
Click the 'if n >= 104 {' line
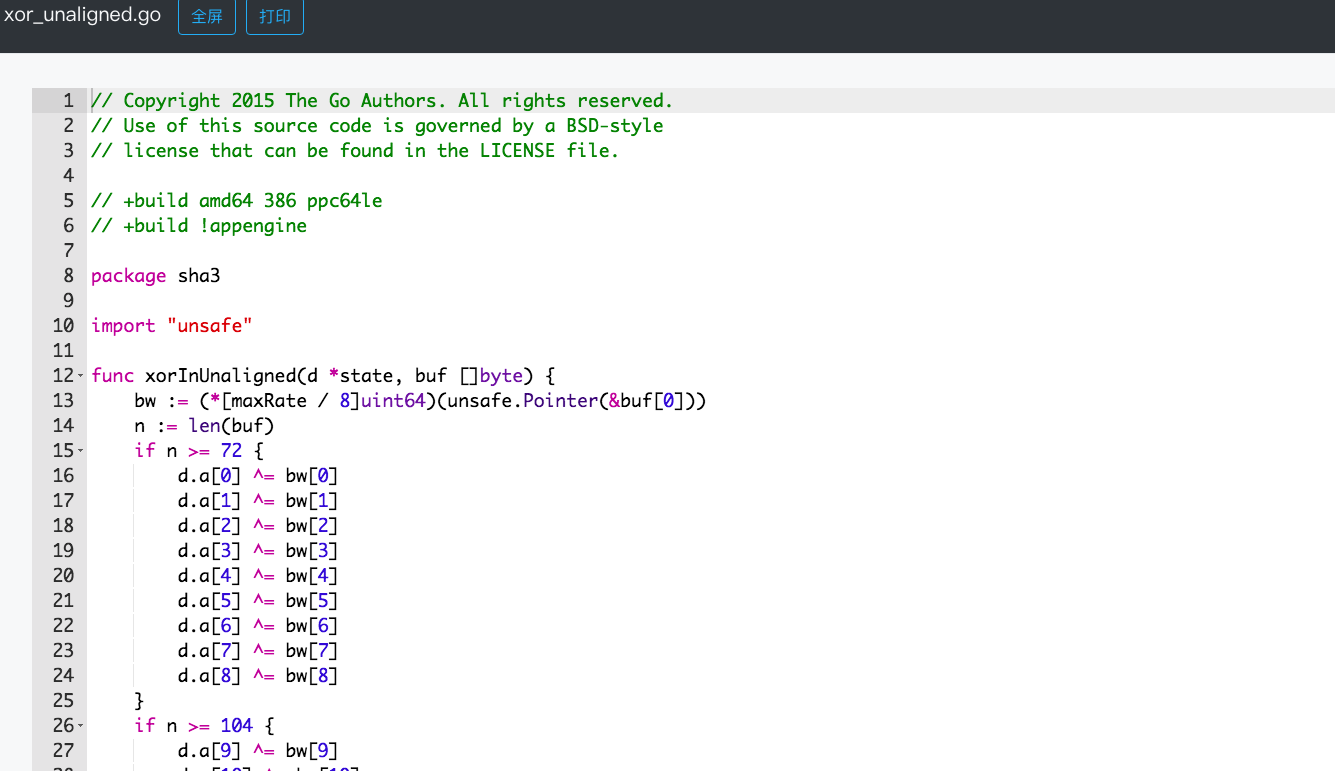pos(204,726)
